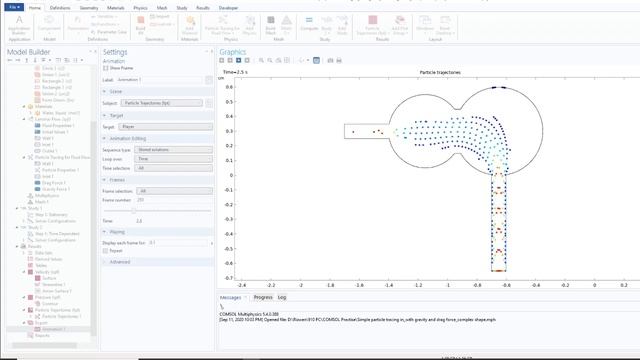Open the Variables dropdown in ribbon
Image resolution: width=640 pixels, height=360 pixels.
click(x=104, y=17)
